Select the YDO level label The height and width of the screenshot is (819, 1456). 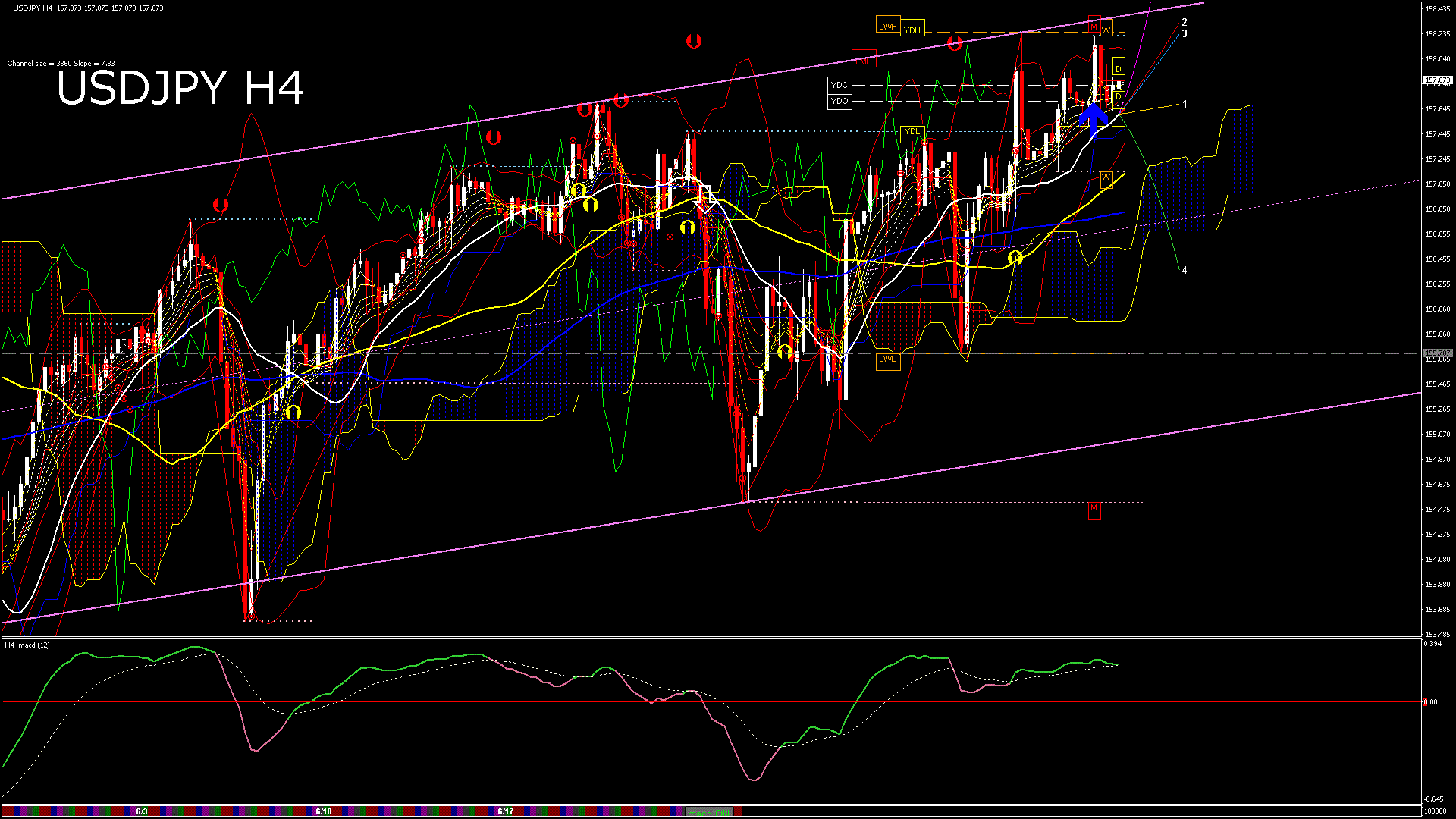[x=839, y=101]
